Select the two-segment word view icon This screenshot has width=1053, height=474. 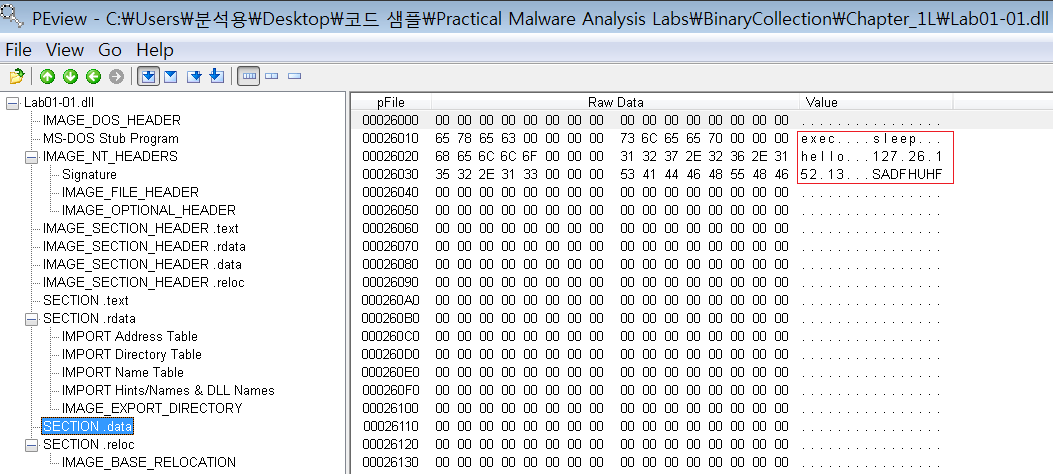[x=271, y=77]
